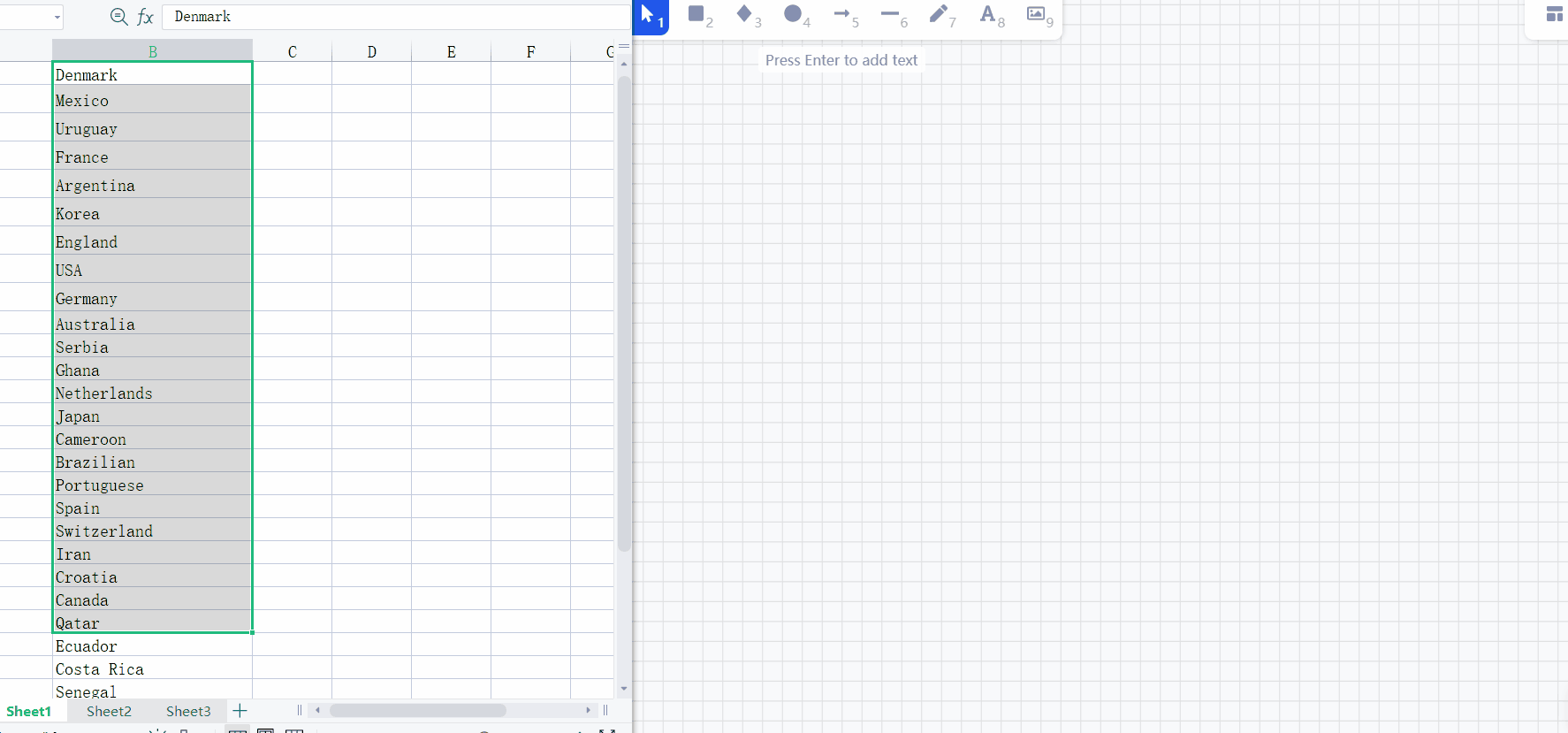1568x733 pixels.
Task: Select the pencil freehand draw tool
Action: 939,14
